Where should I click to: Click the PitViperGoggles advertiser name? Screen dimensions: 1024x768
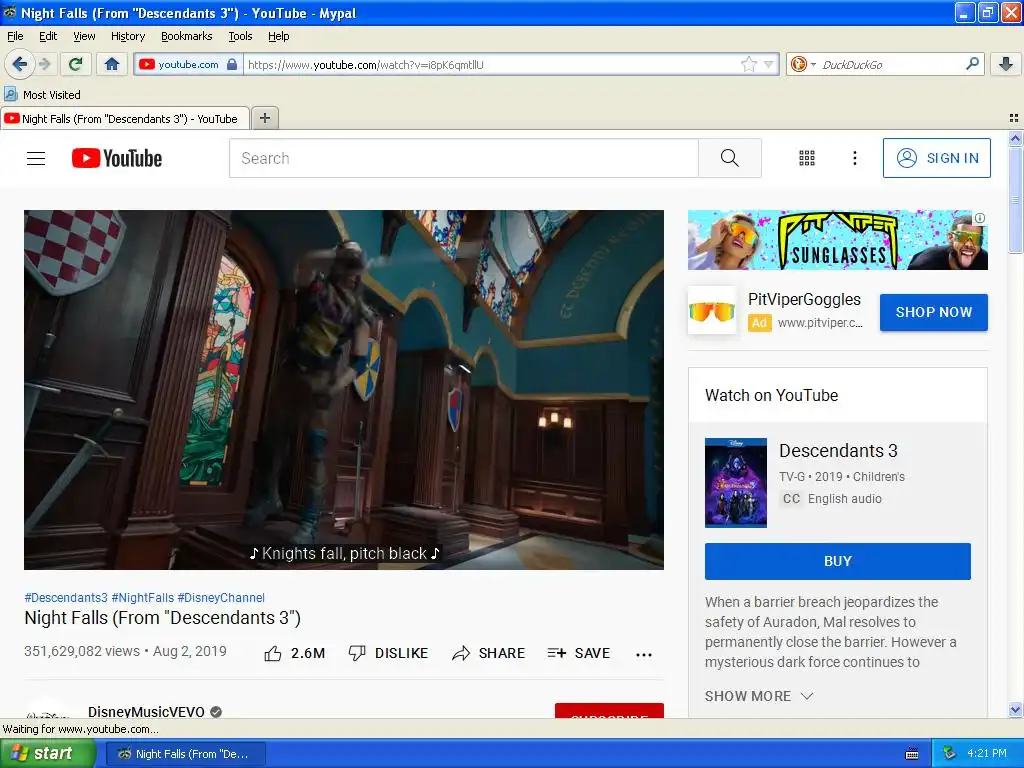click(x=804, y=299)
